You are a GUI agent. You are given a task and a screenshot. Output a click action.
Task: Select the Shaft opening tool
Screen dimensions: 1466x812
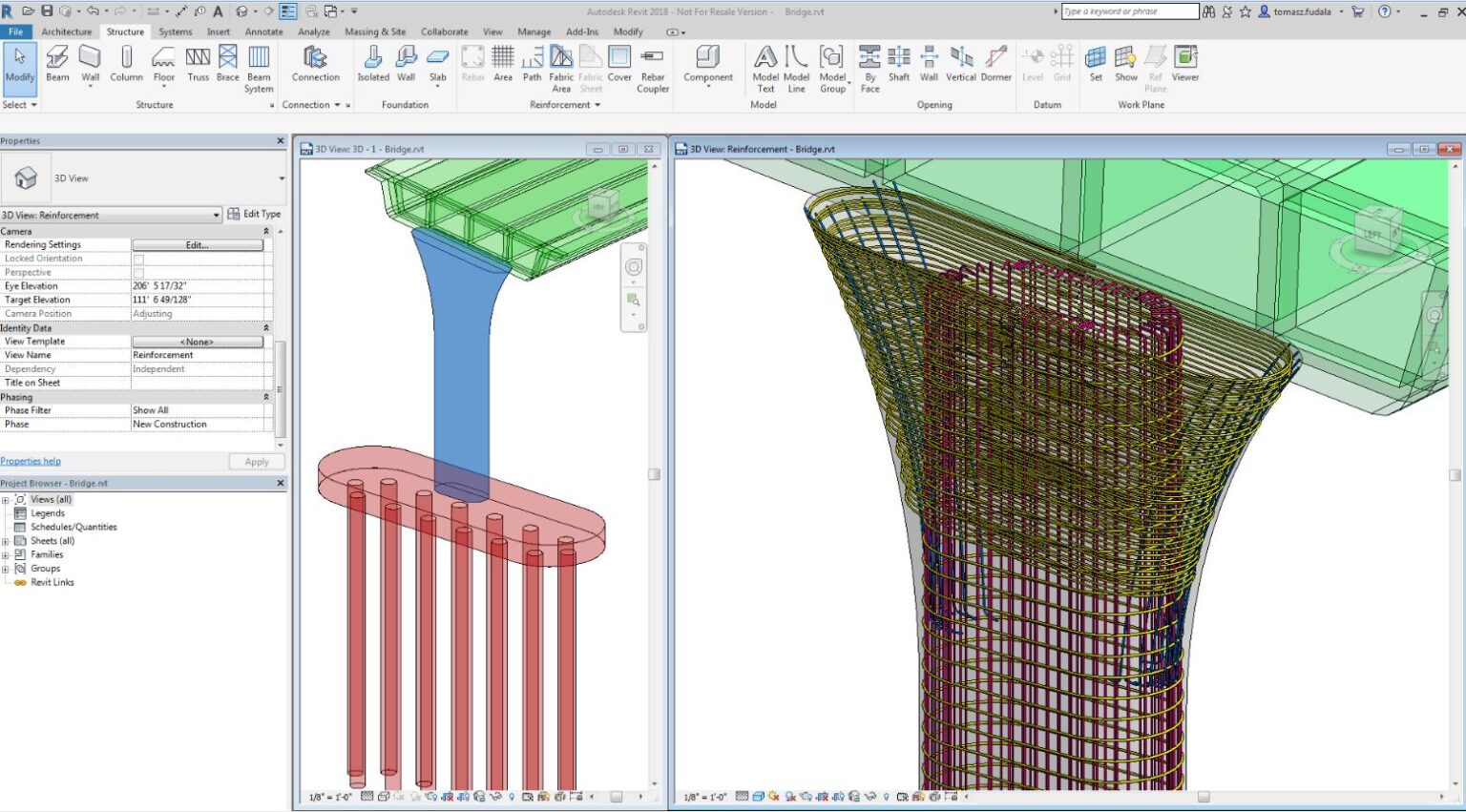(x=898, y=65)
